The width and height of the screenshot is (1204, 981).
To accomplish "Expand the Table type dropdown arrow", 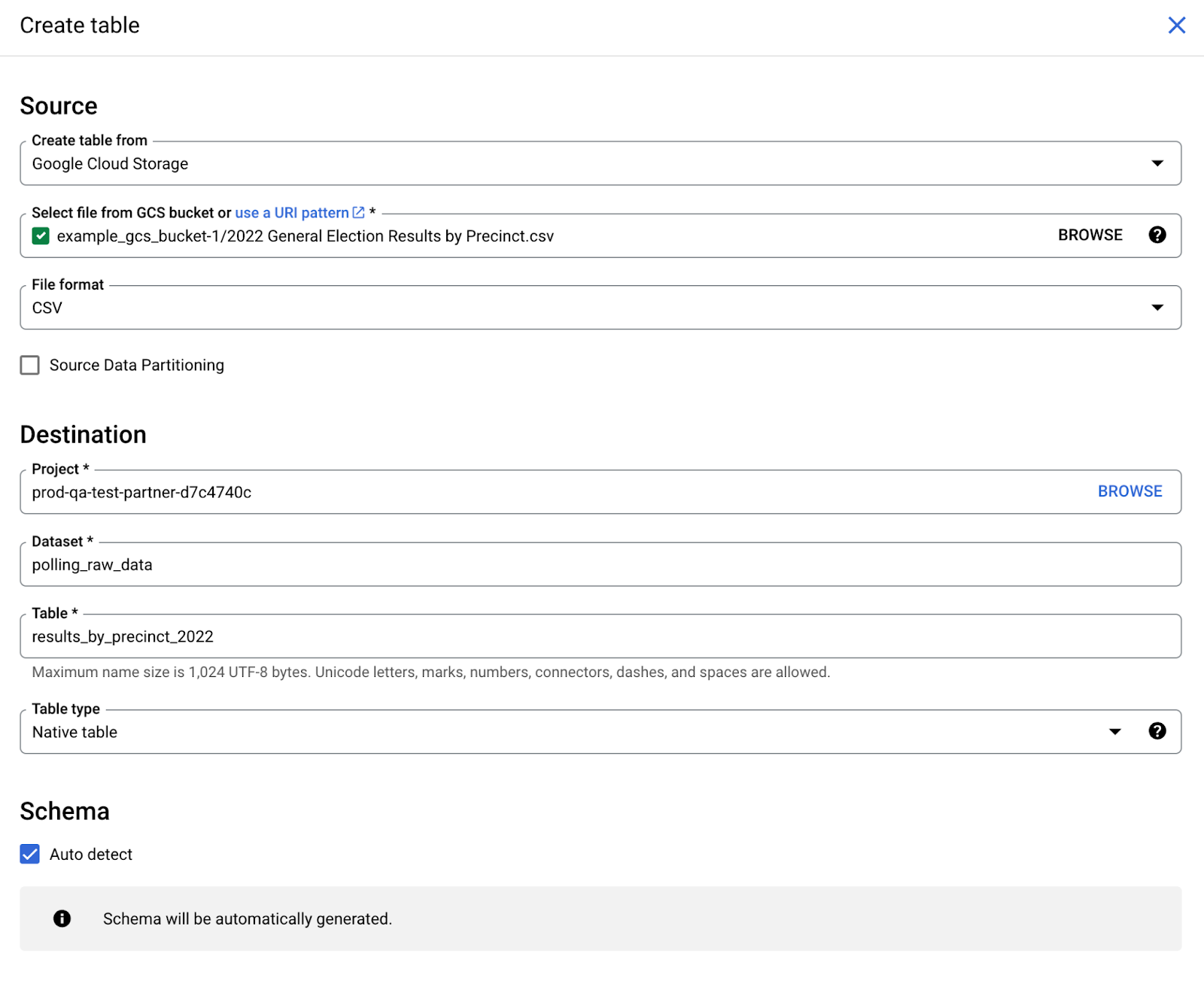I will point(1114,732).
